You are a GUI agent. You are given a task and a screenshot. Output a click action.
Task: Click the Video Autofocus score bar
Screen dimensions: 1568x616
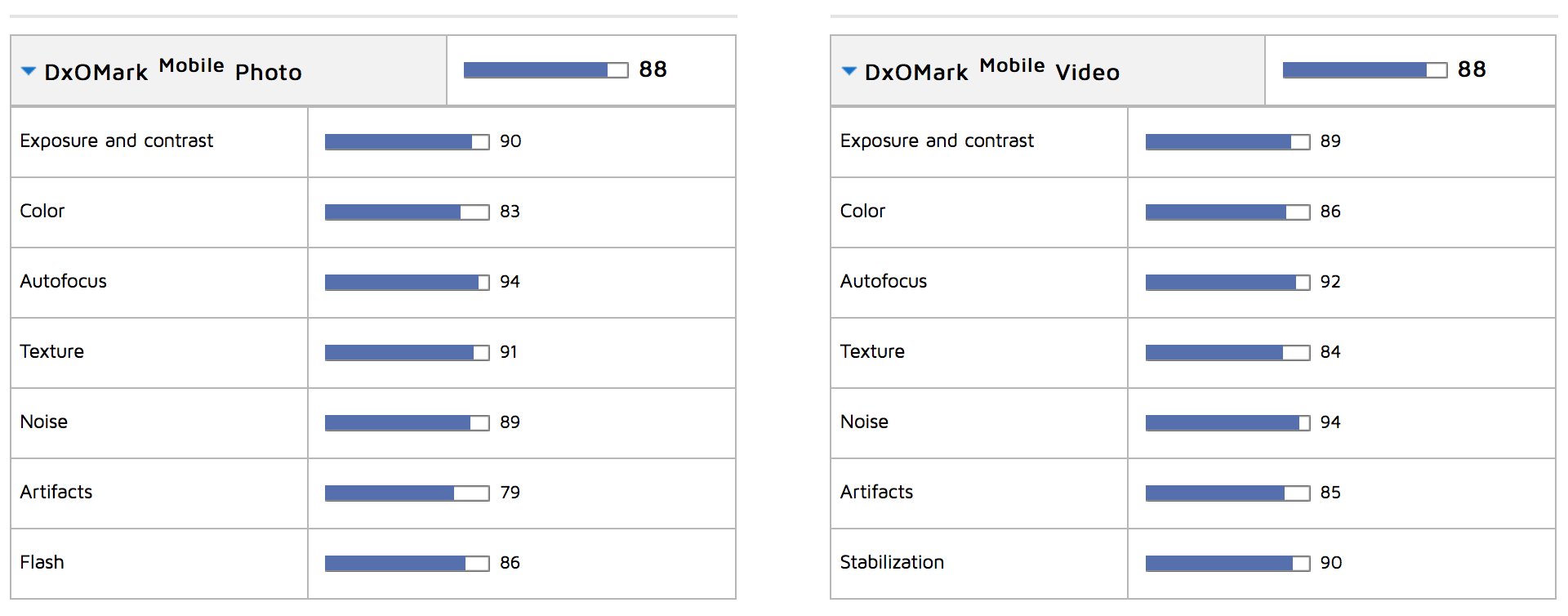(1227, 283)
